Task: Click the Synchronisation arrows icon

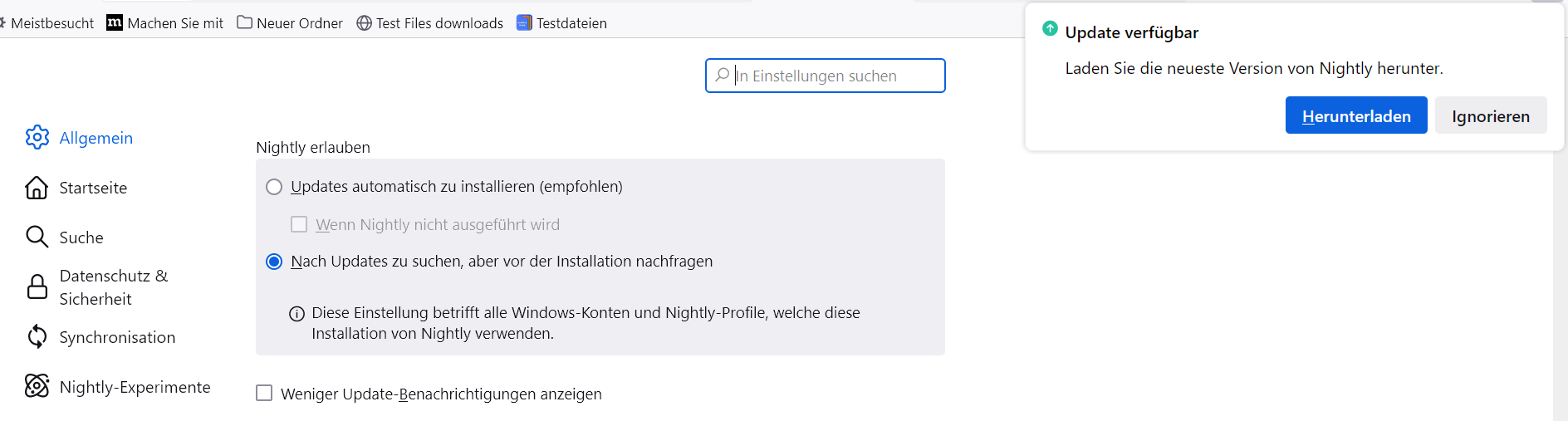Action: tap(37, 336)
